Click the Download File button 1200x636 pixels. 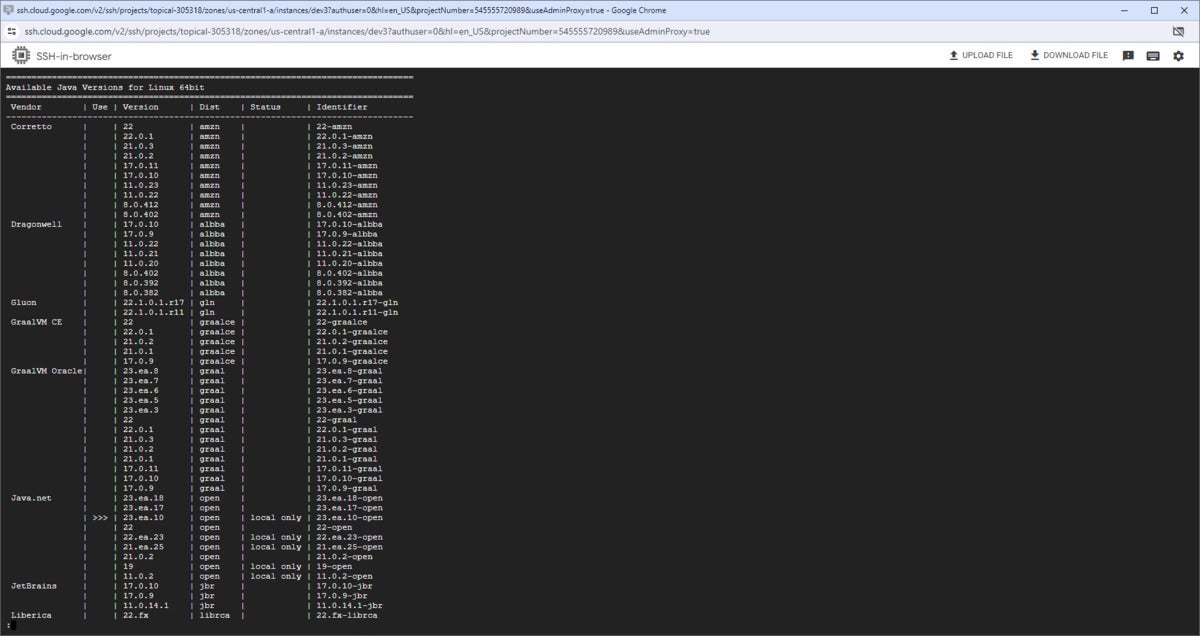tap(1069, 56)
